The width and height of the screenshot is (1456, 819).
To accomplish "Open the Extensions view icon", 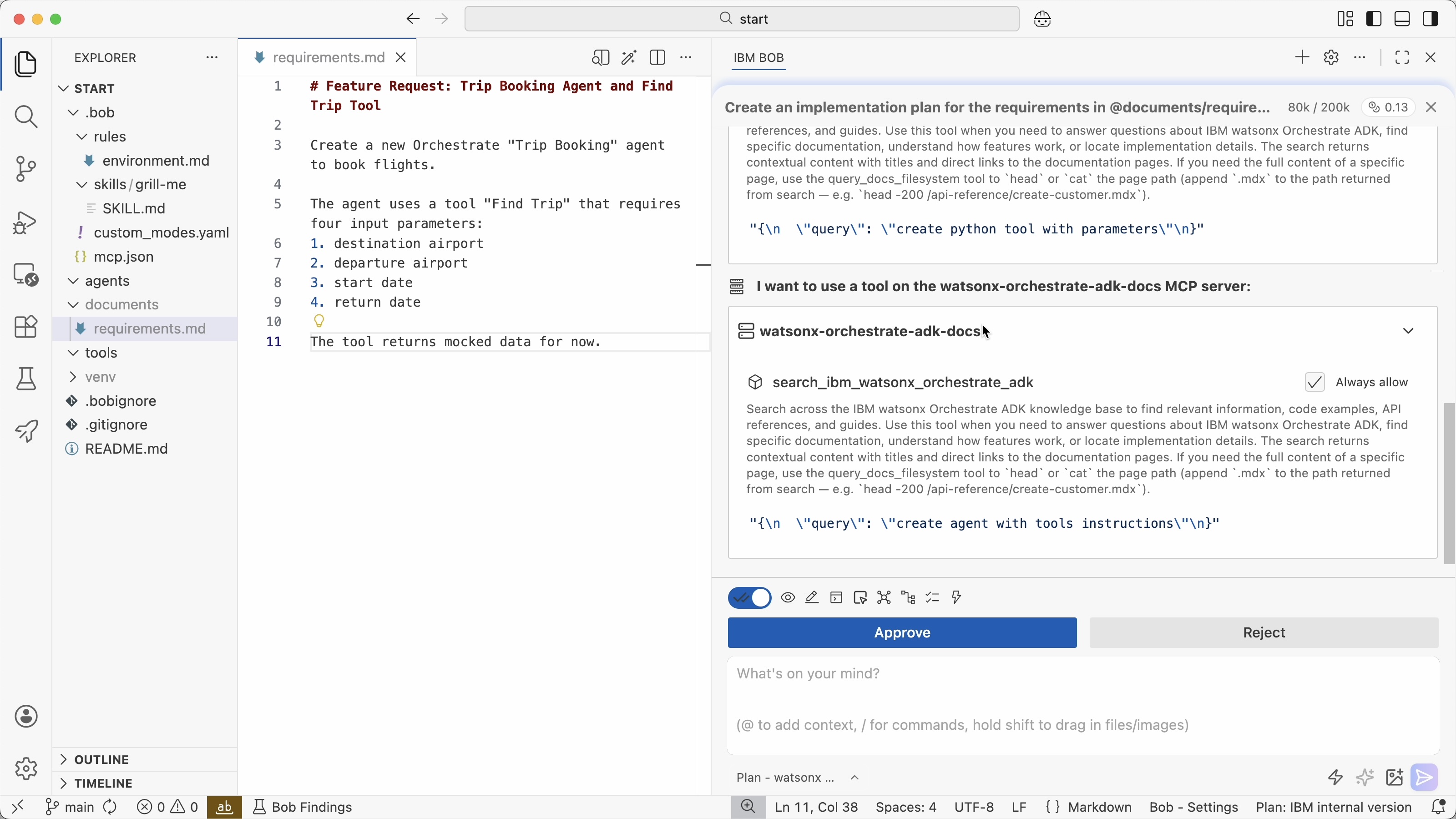I will click(x=26, y=327).
